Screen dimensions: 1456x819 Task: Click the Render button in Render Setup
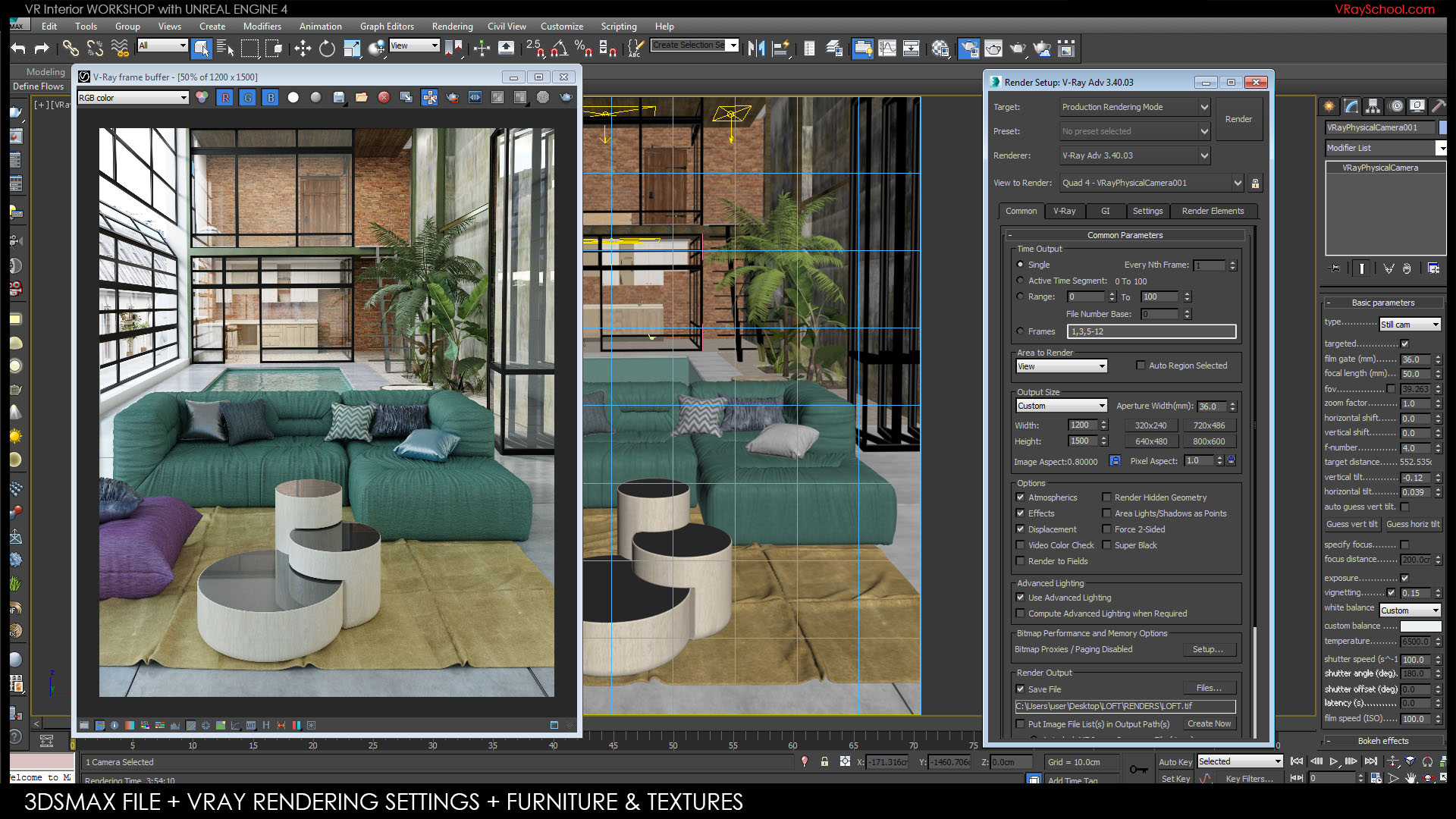[1237, 119]
